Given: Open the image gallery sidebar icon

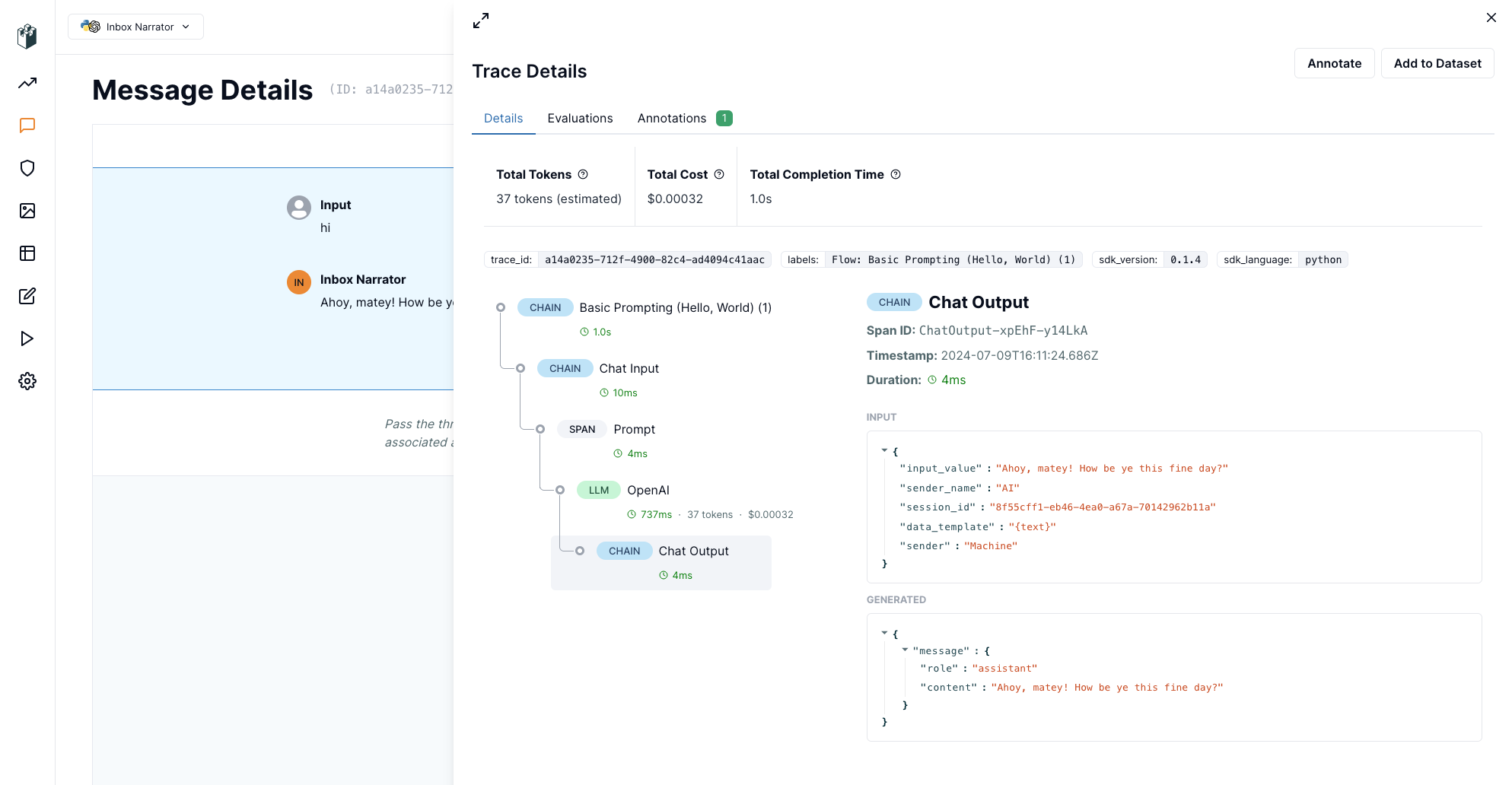Looking at the screenshot, I should point(27,211).
